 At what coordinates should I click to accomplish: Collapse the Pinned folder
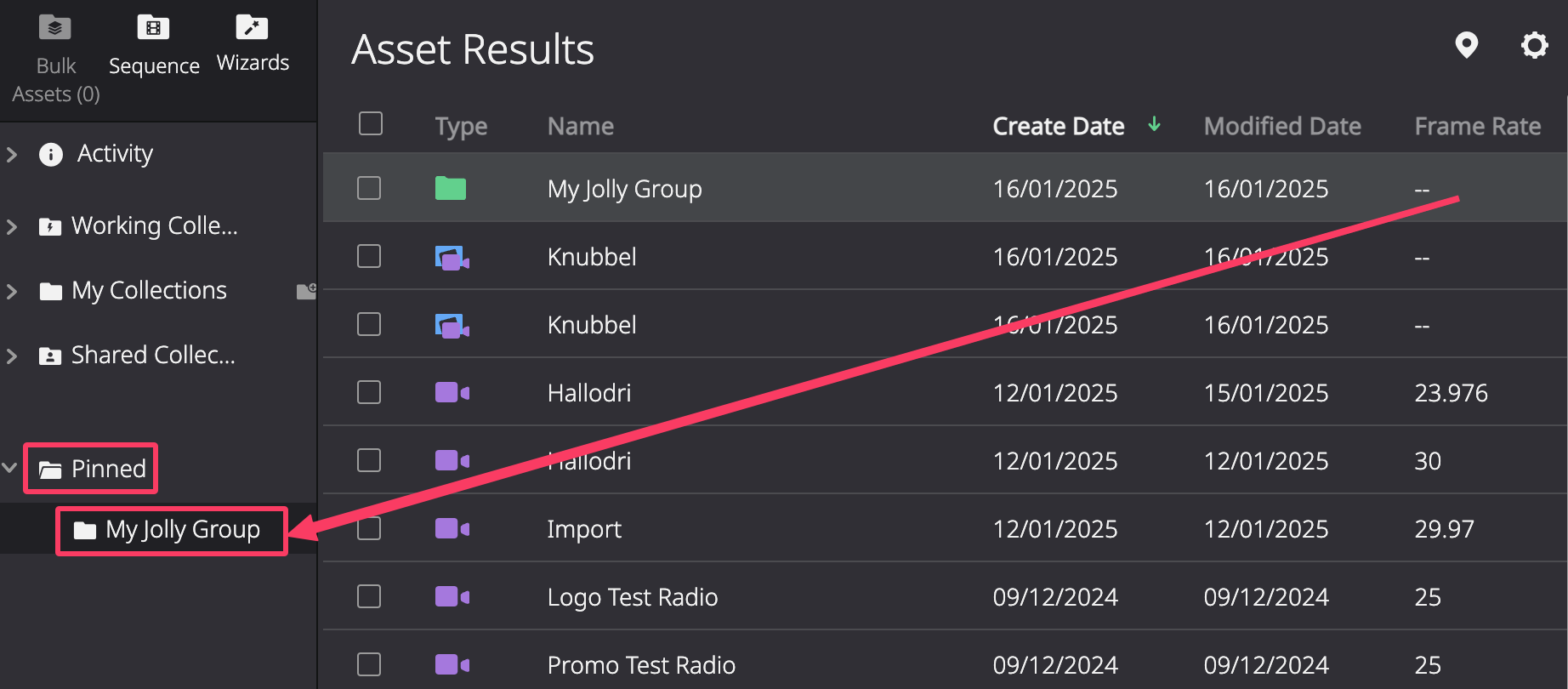point(10,468)
